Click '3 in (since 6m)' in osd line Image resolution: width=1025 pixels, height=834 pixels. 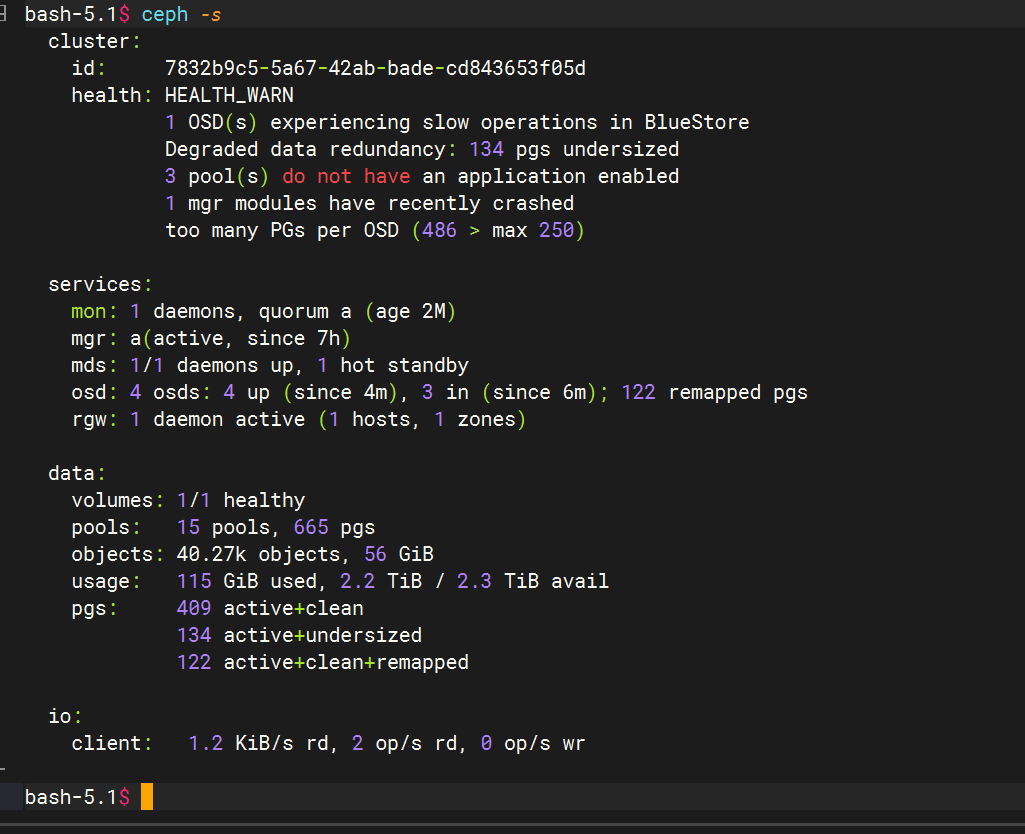click(509, 392)
